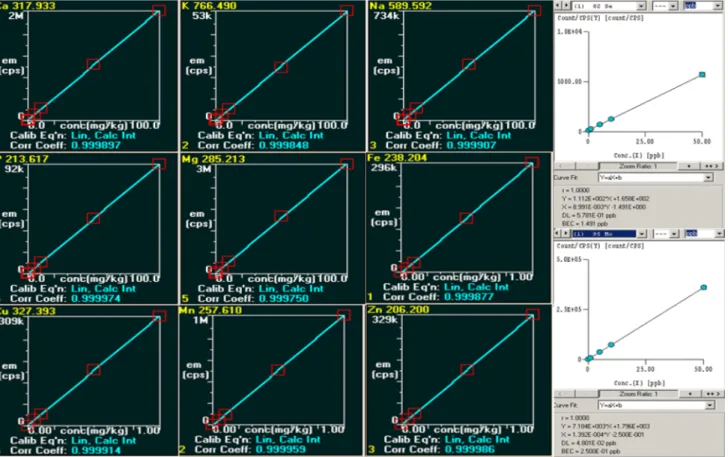728x457 pixels.
Task: Click leftmost zoom-out button in Mo panel
Action: click(x=565, y=394)
